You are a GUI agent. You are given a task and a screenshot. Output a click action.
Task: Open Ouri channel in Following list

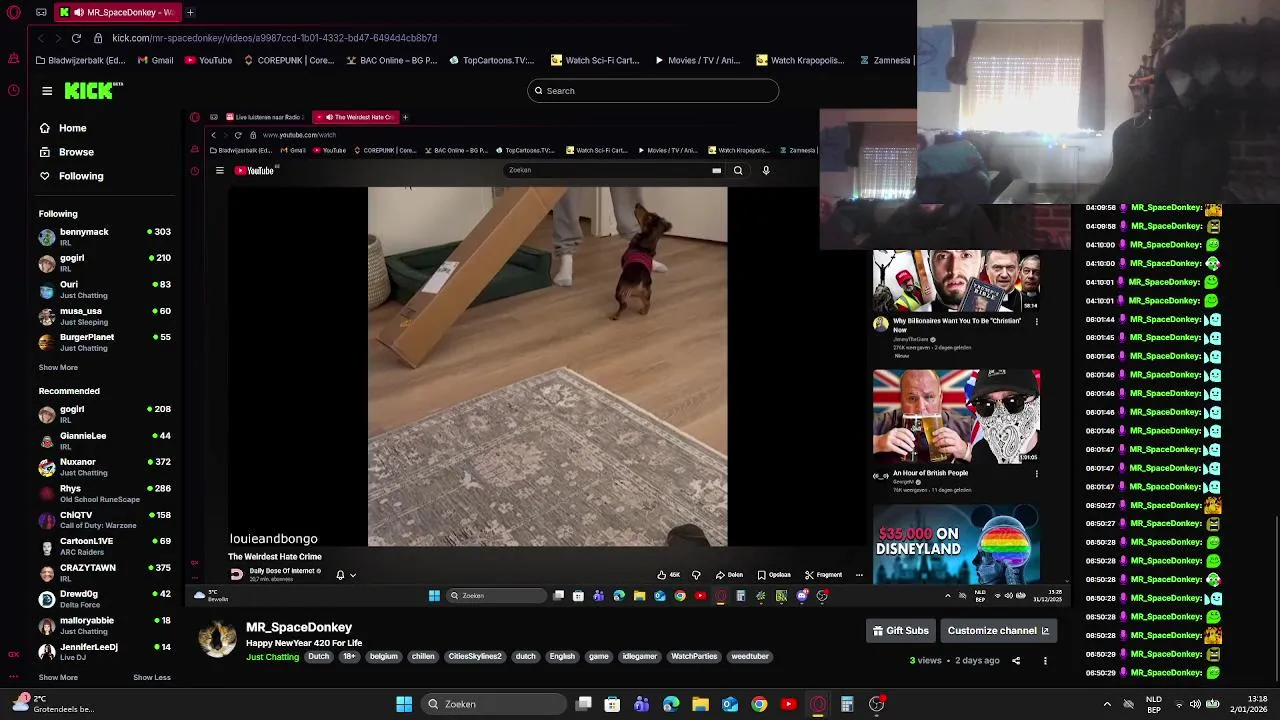click(105, 290)
